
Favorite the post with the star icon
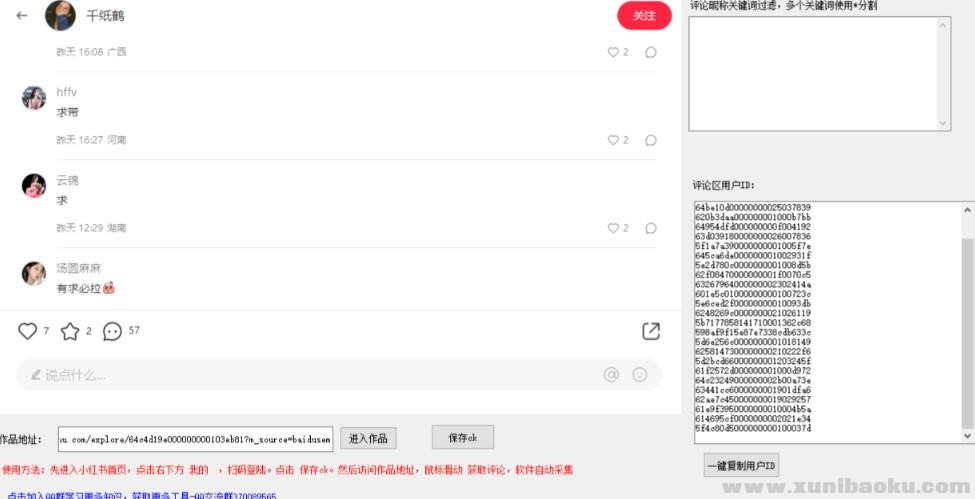pos(70,331)
